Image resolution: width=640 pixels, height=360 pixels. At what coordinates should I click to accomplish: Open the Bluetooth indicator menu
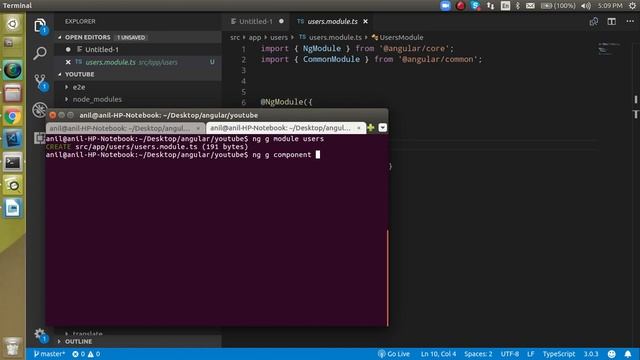[518, 6]
